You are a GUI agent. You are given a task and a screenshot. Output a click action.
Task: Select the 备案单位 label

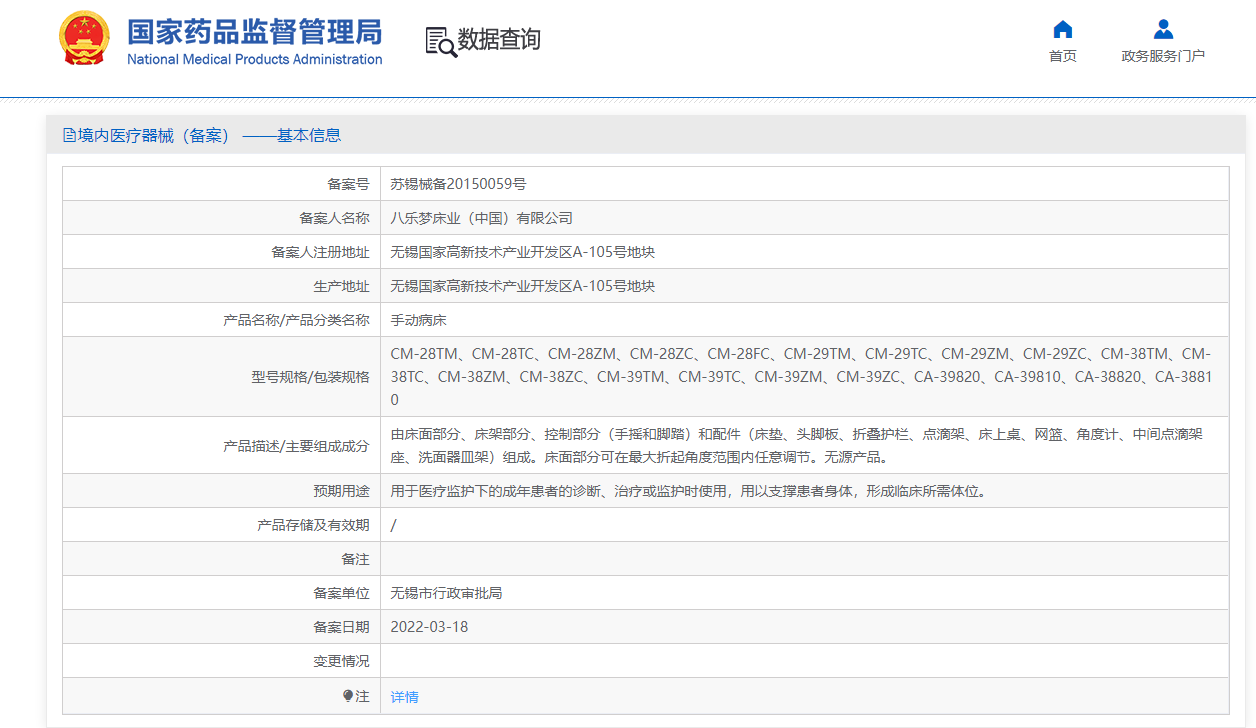341,593
